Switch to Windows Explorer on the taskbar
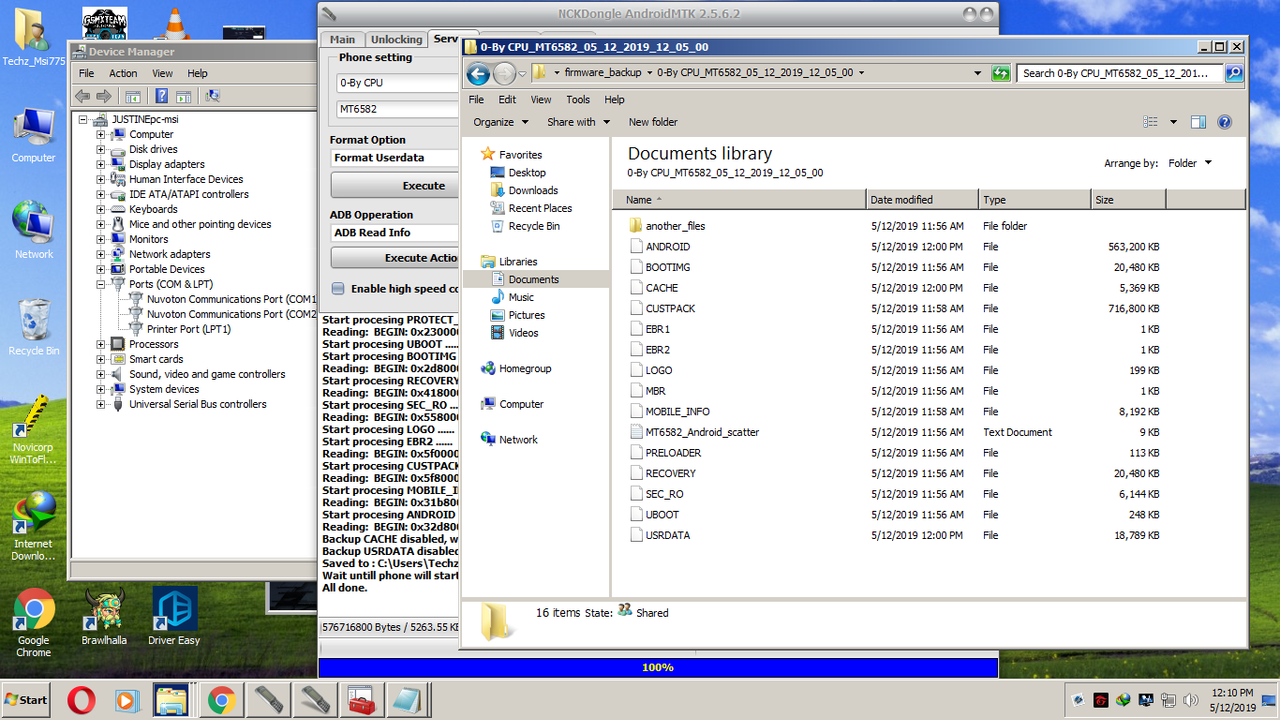This screenshot has height=720, width=1280. click(173, 700)
